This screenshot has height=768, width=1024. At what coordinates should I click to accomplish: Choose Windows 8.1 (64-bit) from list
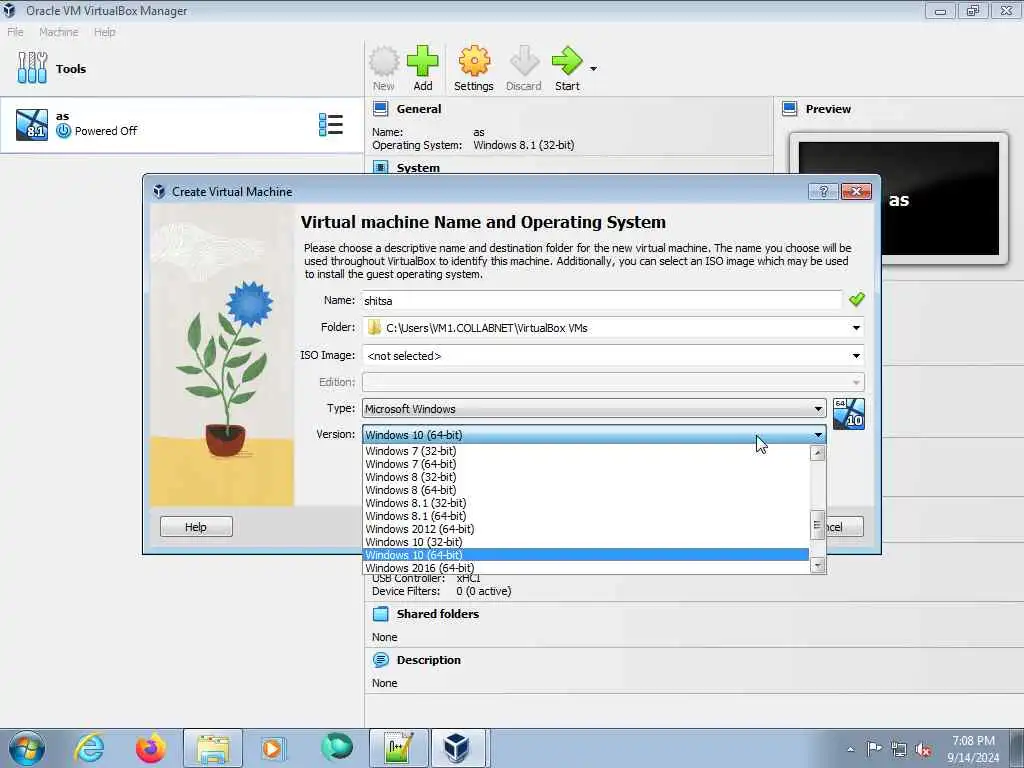(x=586, y=516)
